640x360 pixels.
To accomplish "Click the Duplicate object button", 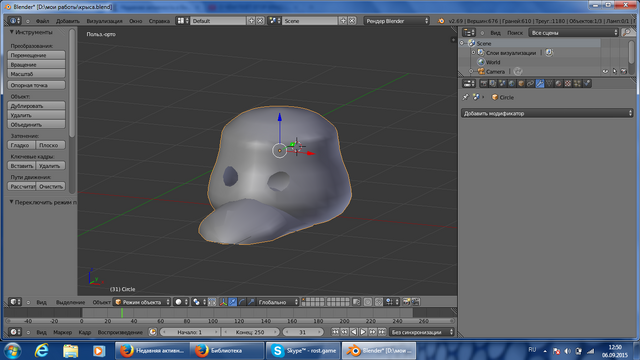I will click(36, 106).
